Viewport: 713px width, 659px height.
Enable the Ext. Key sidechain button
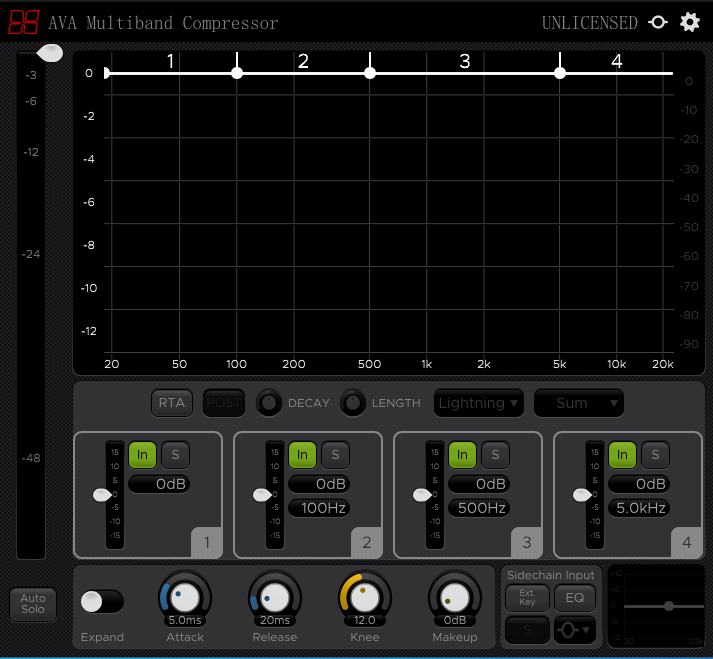coord(527,598)
